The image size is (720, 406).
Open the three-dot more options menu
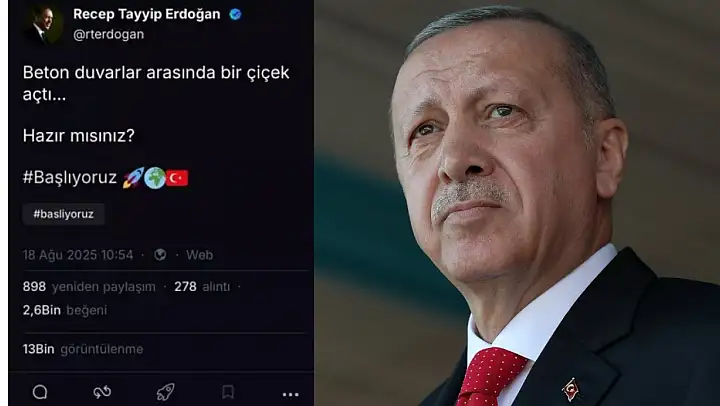click(290, 394)
